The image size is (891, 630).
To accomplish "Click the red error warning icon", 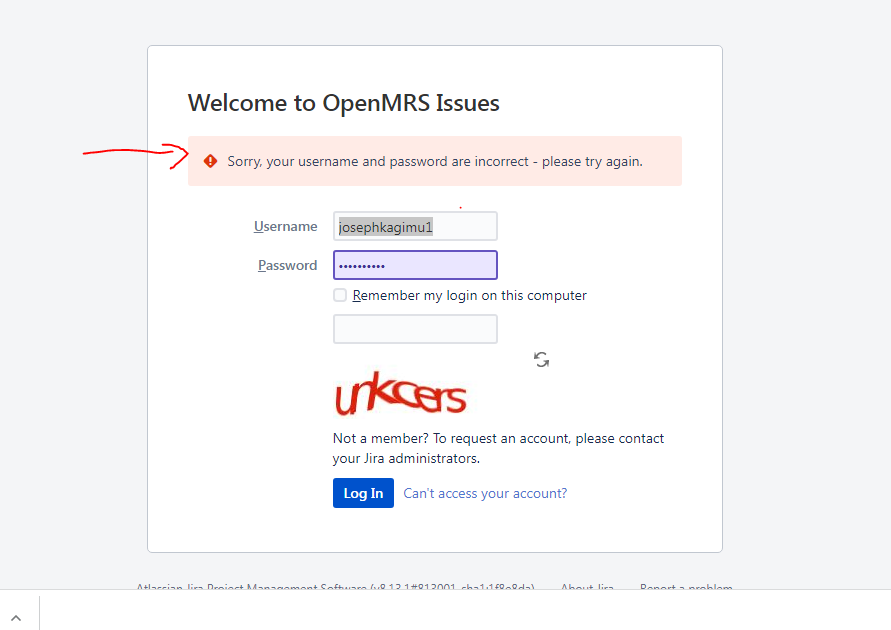I will click(x=210, y=161).
